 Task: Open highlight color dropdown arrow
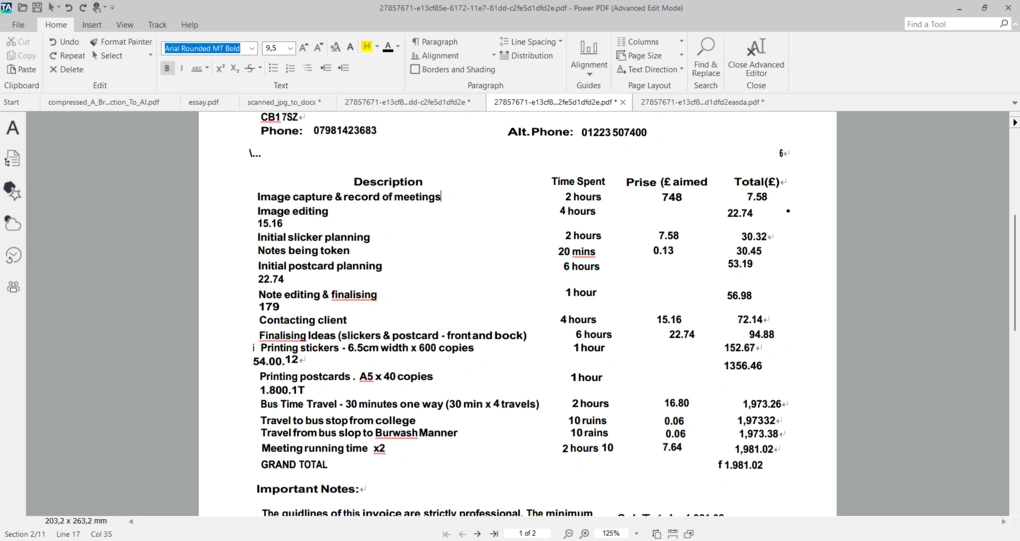point(377,47)
